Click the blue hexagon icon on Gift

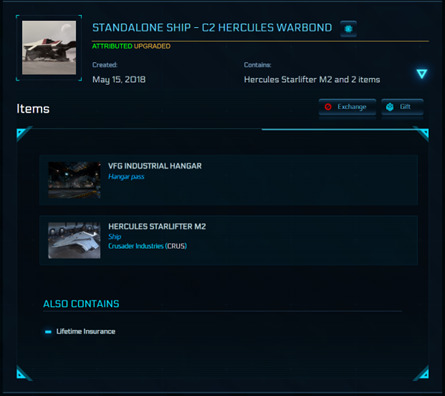click(x=390, y=107)
